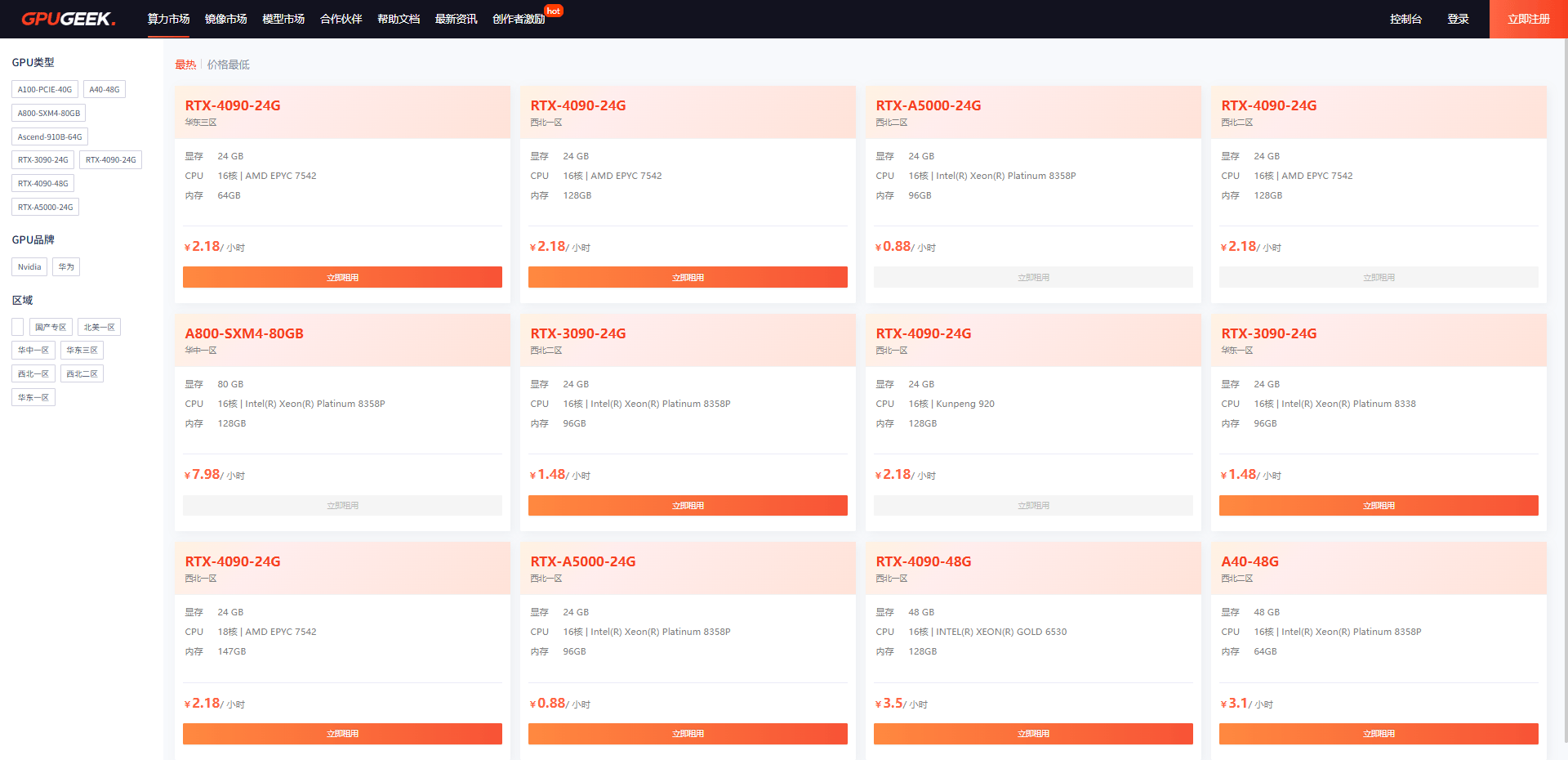Filter by the 华为 brand
Screen dimensions: 1568x760
(66, 267)
